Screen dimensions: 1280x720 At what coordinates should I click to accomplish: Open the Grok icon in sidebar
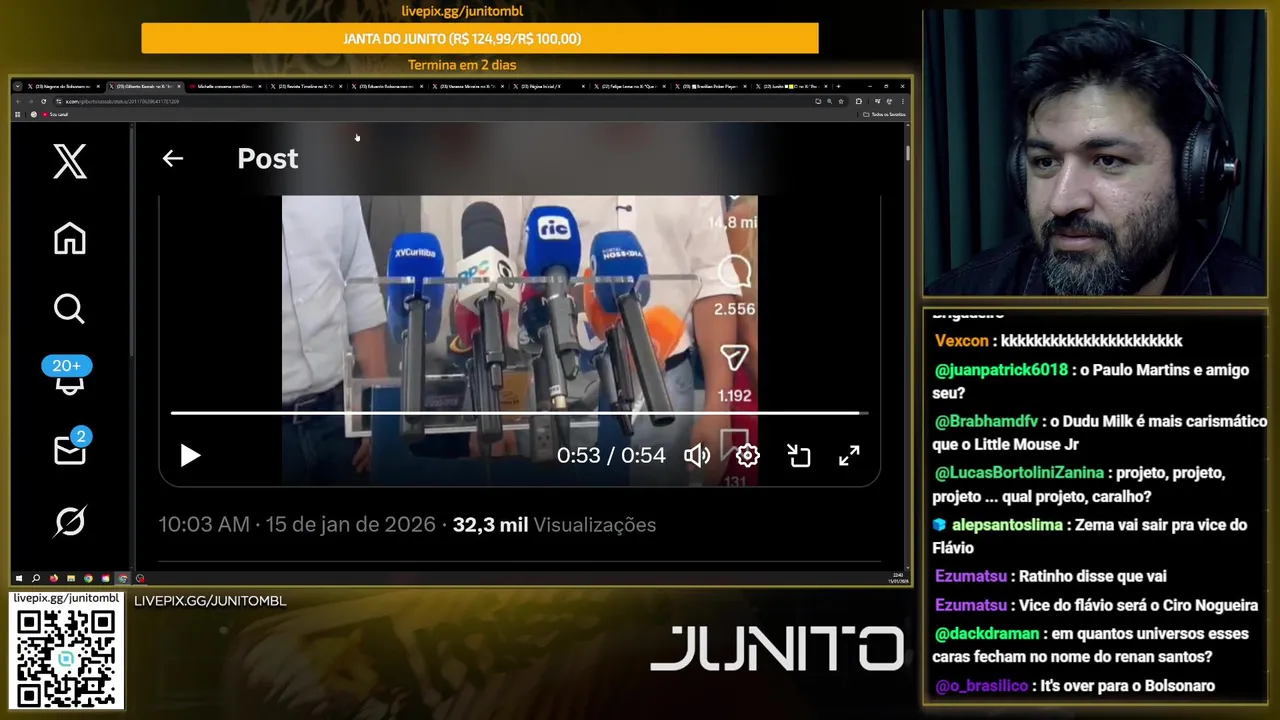pyautogui.click(x=70, y=521)
